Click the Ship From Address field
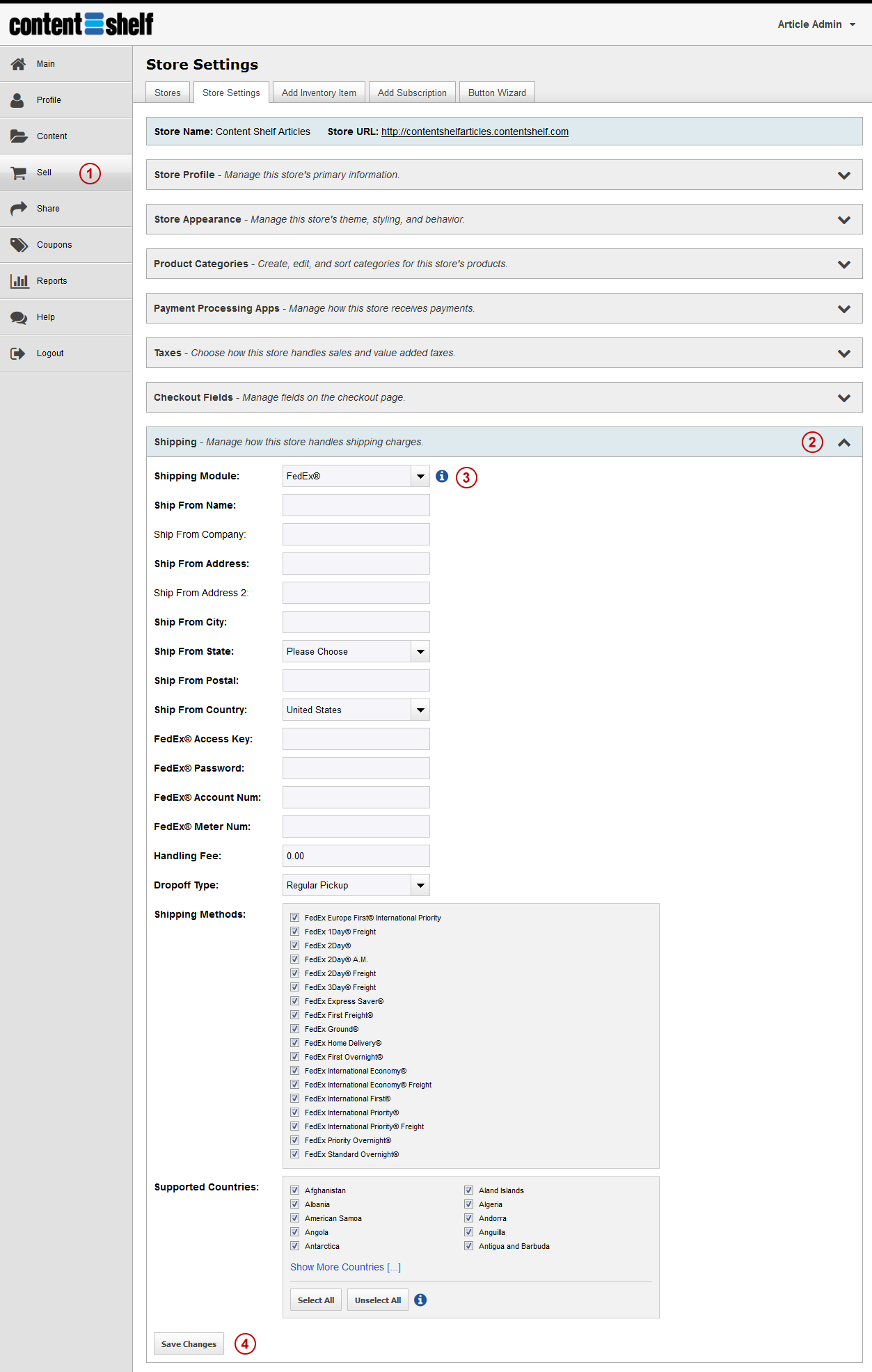The width and height of the screenshot is (872, 1372). tap(356, 564)
